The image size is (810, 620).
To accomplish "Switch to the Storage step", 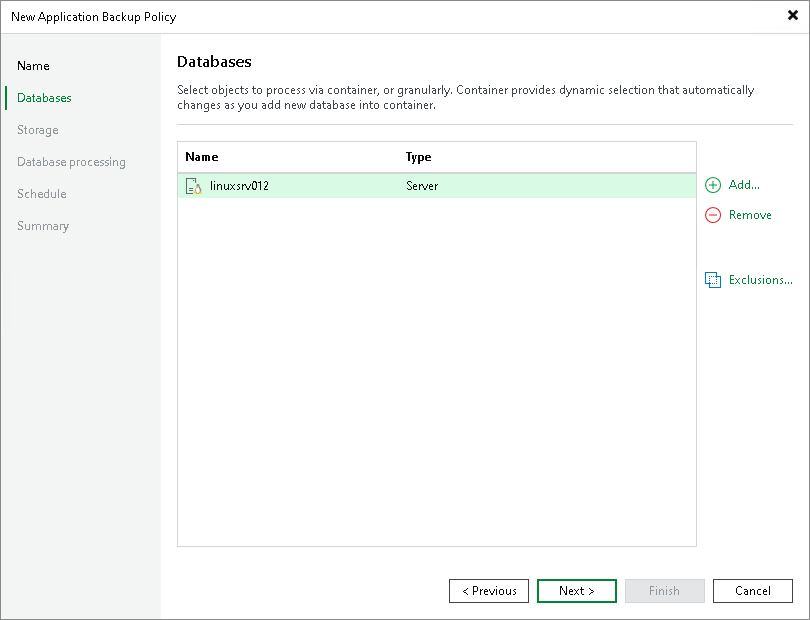I will (38, 129).
